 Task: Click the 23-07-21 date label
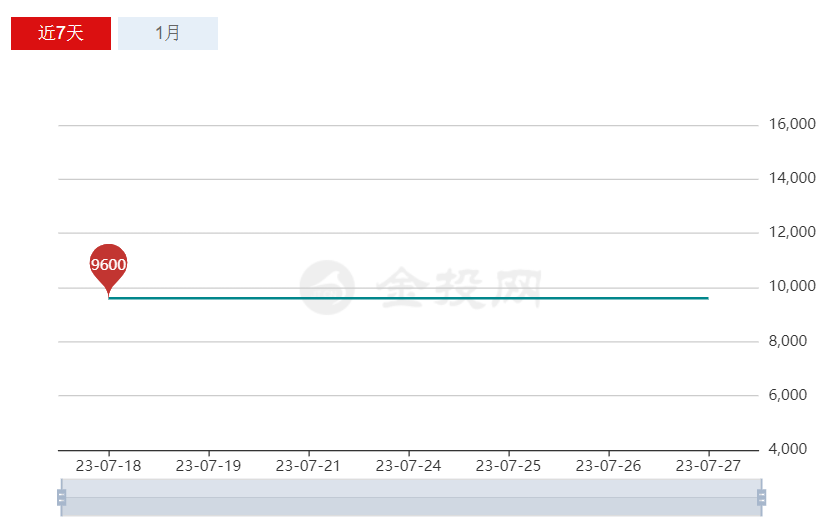(x=308, y=466)
